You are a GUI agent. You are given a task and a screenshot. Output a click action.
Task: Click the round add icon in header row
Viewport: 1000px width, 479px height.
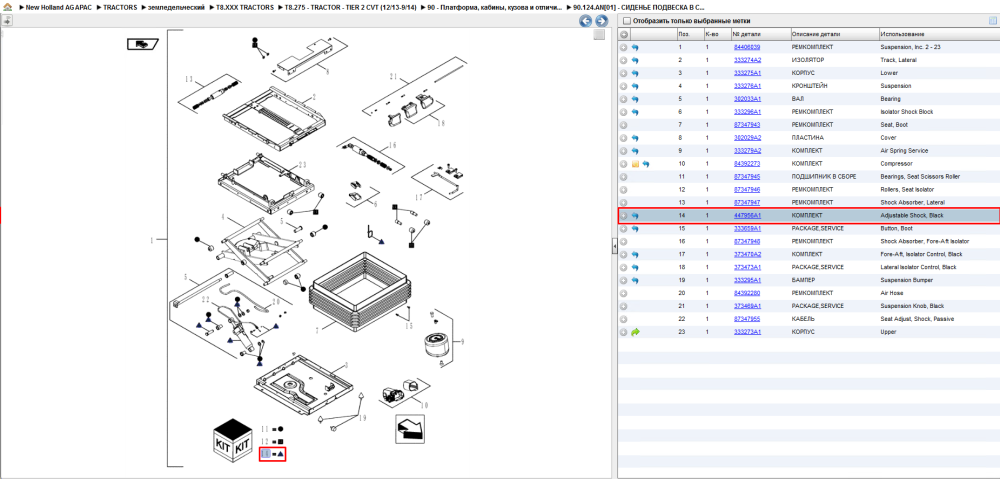(x=624, y=34)
